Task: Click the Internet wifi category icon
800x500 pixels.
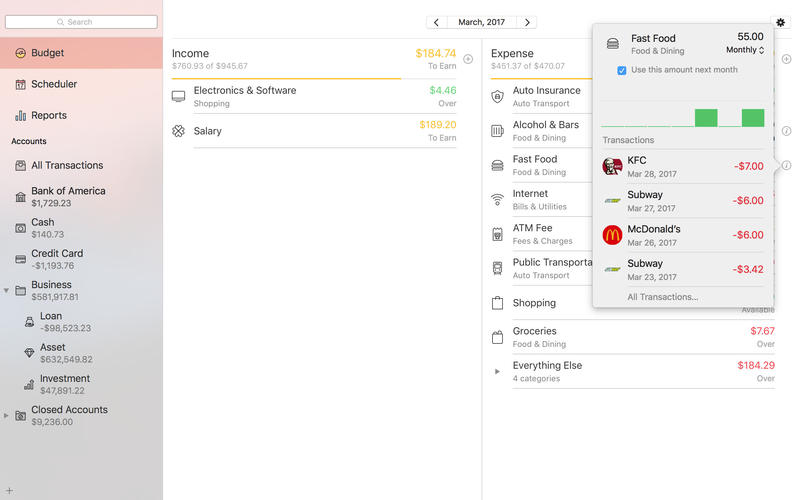Action: [497, 199]
